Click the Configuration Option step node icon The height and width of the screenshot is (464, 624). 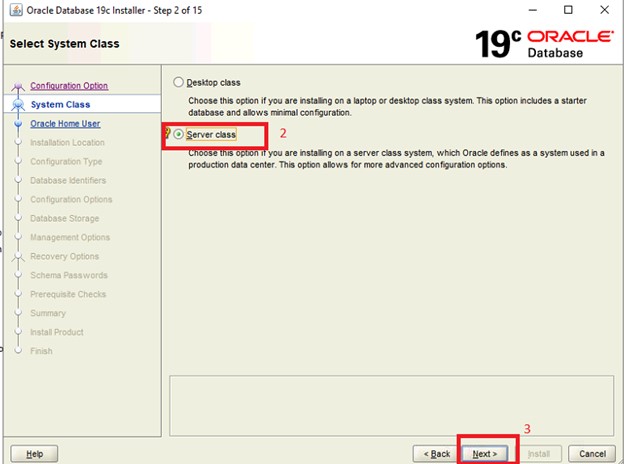click(x=17, y=86)
